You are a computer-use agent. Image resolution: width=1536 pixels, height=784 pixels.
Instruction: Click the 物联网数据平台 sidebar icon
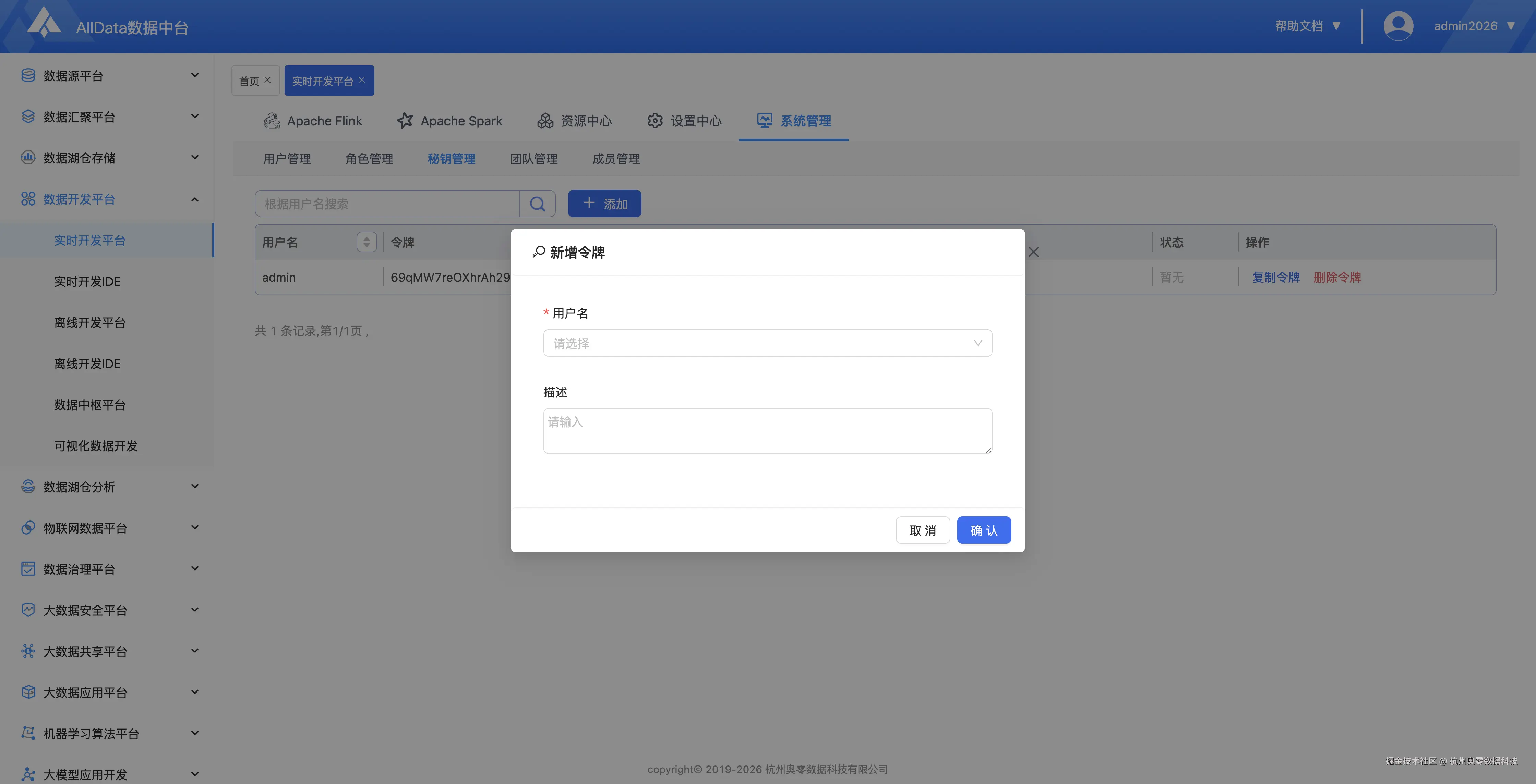coord(28,527)
